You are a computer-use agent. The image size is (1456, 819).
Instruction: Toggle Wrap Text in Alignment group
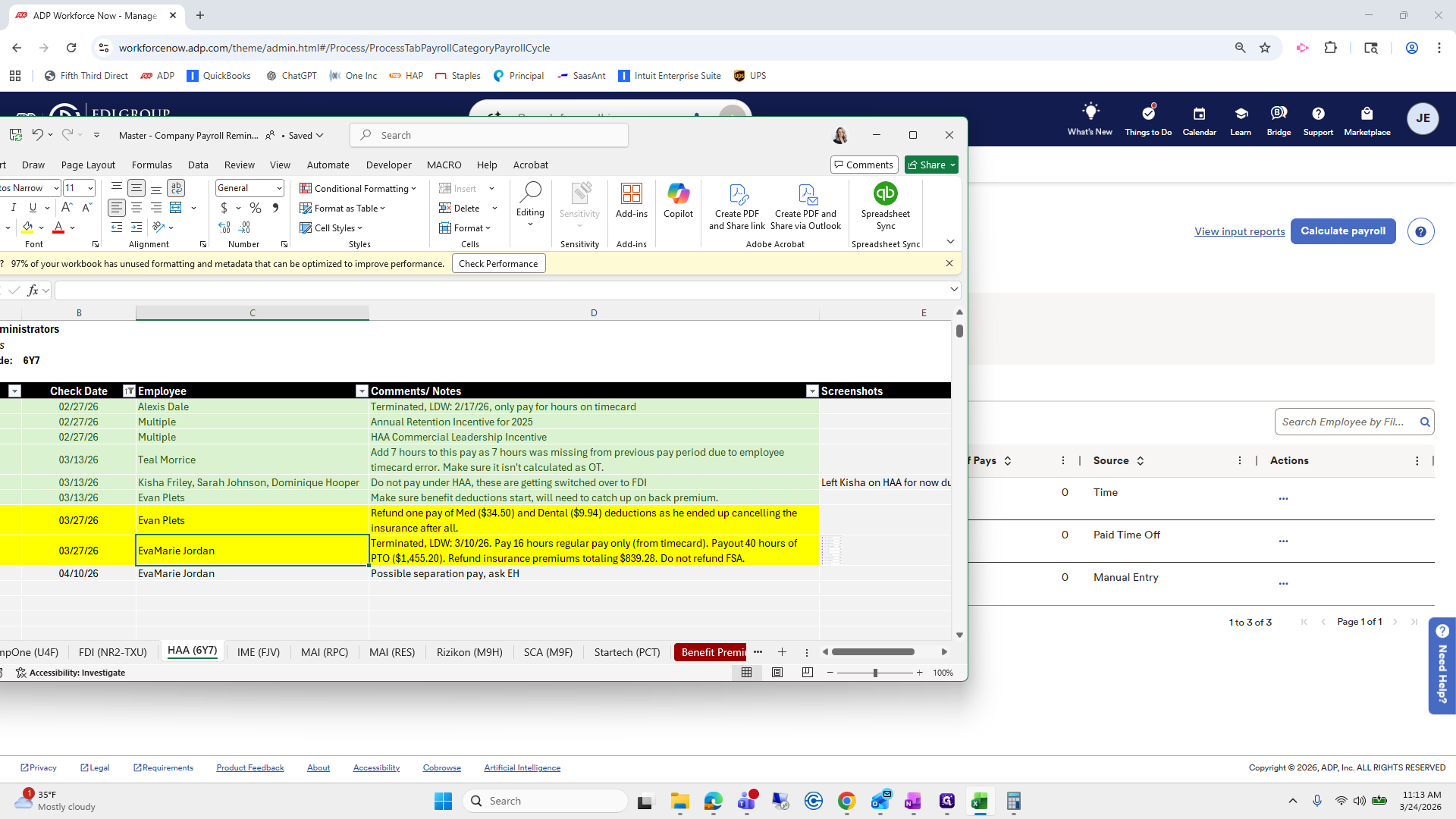[176, 188]
